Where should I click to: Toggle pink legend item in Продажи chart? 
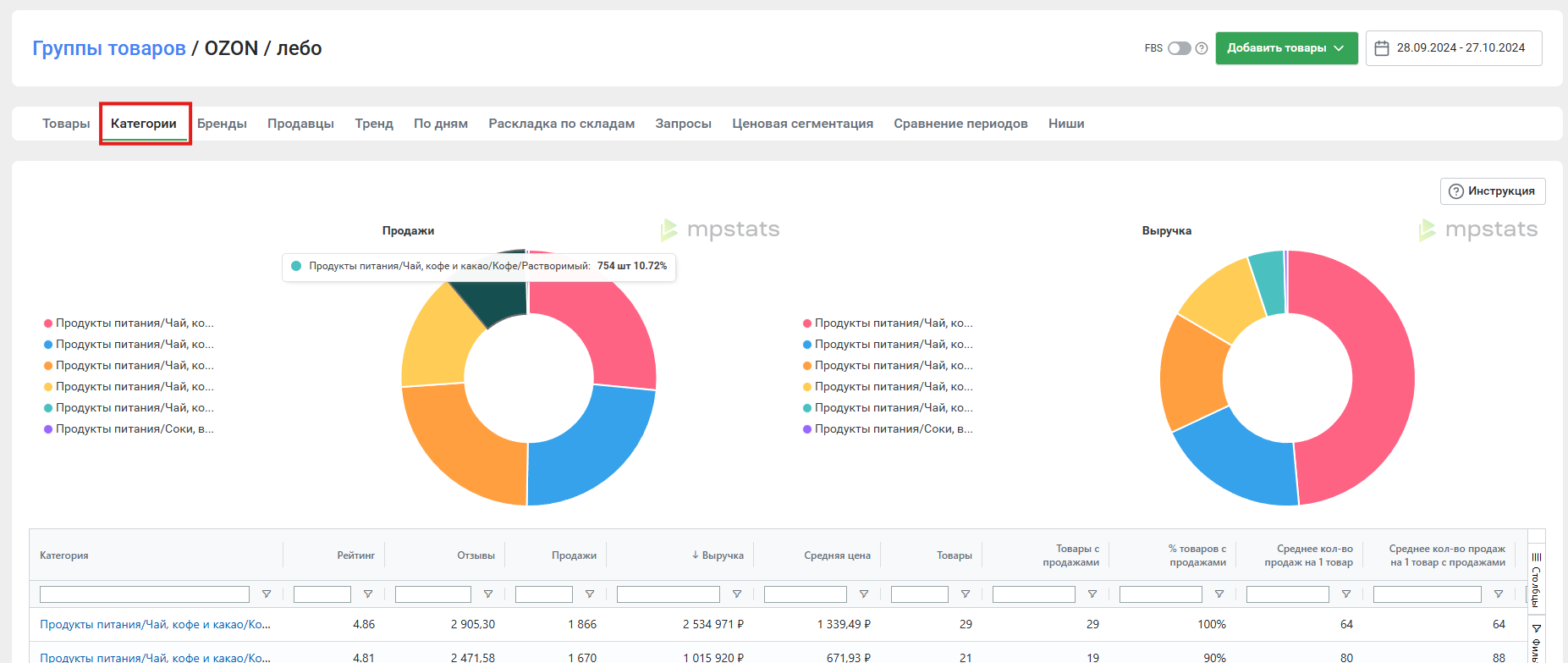point(129,323)
